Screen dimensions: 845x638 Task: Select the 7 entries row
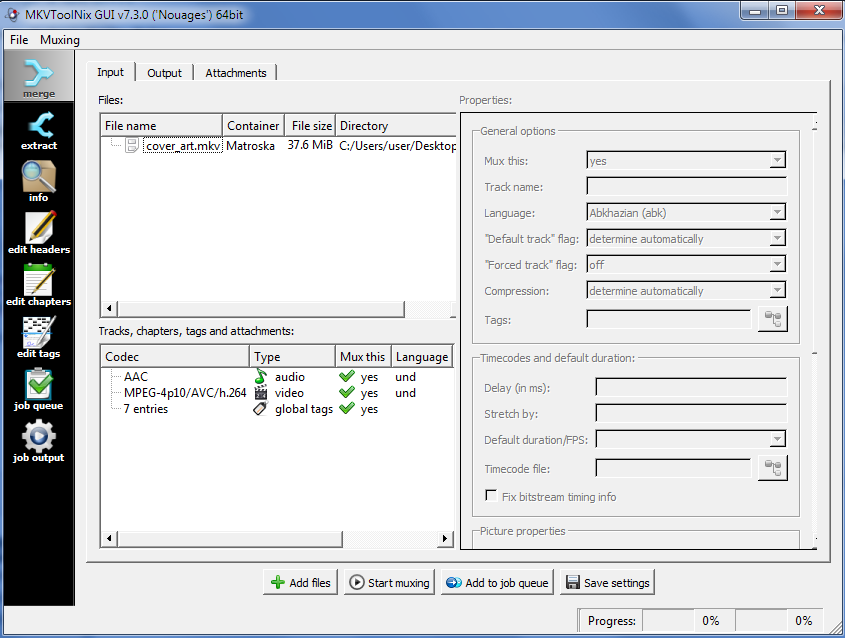click(277, 409)
